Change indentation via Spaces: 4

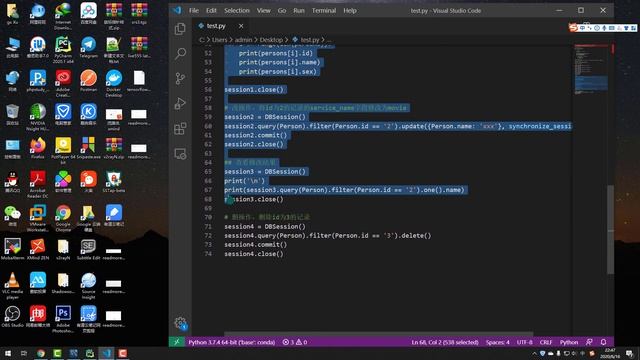[x=498, y=342]
